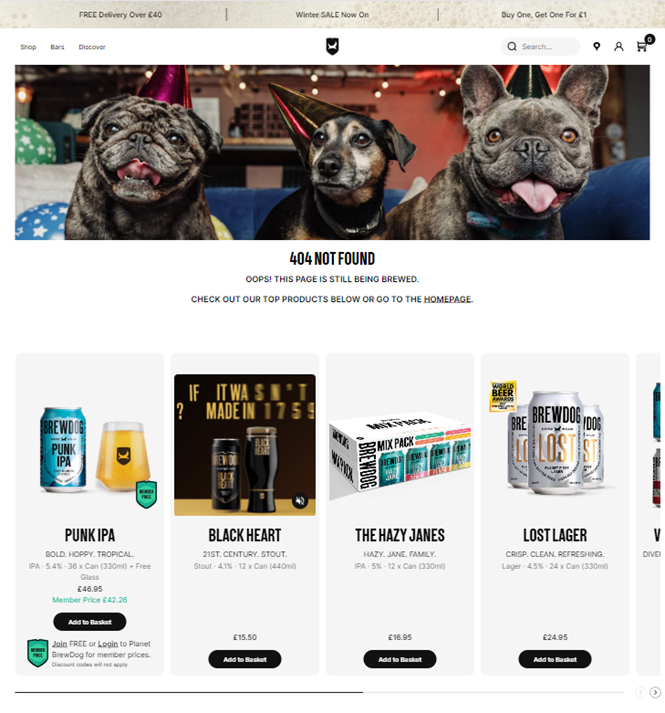
Task: Click the search magnifier icon
Action: click(x=512, y=47)
